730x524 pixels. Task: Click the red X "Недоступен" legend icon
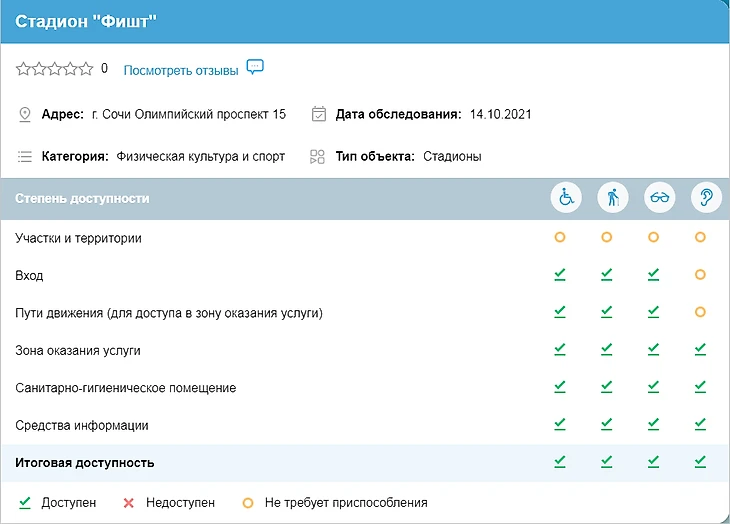[x=128, y=502]
